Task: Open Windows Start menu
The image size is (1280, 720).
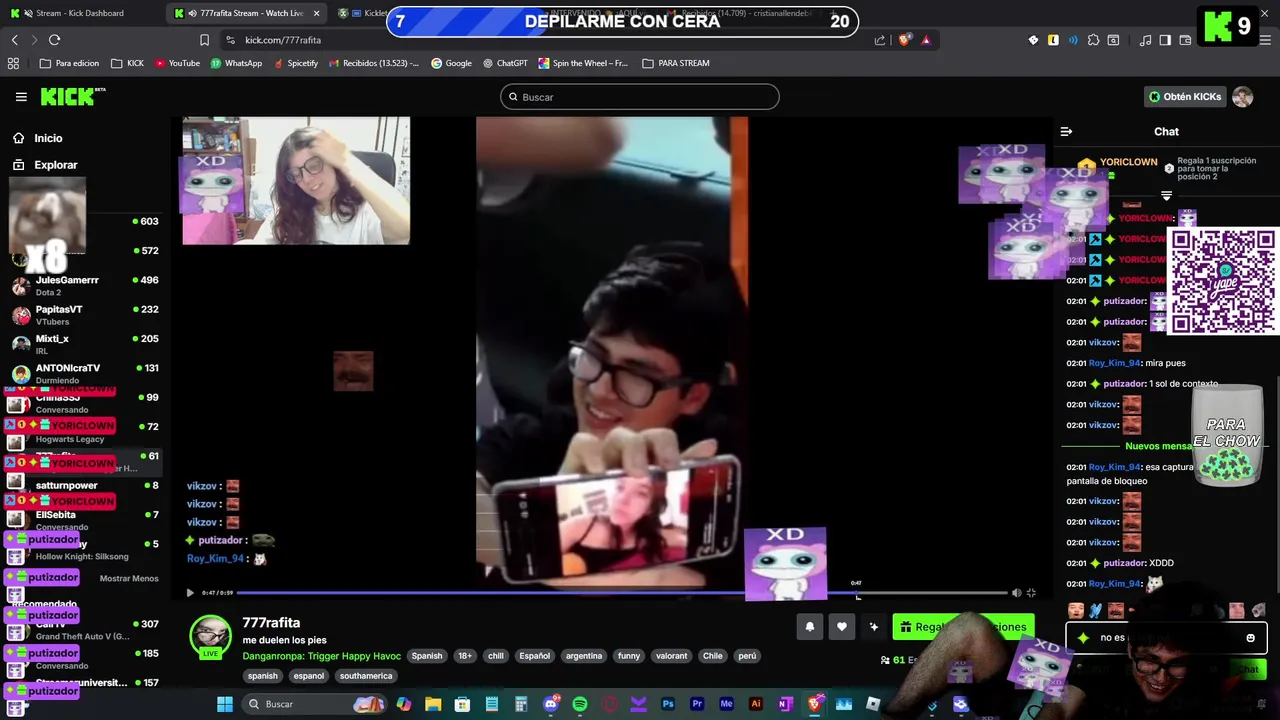Action: point(225,704)
